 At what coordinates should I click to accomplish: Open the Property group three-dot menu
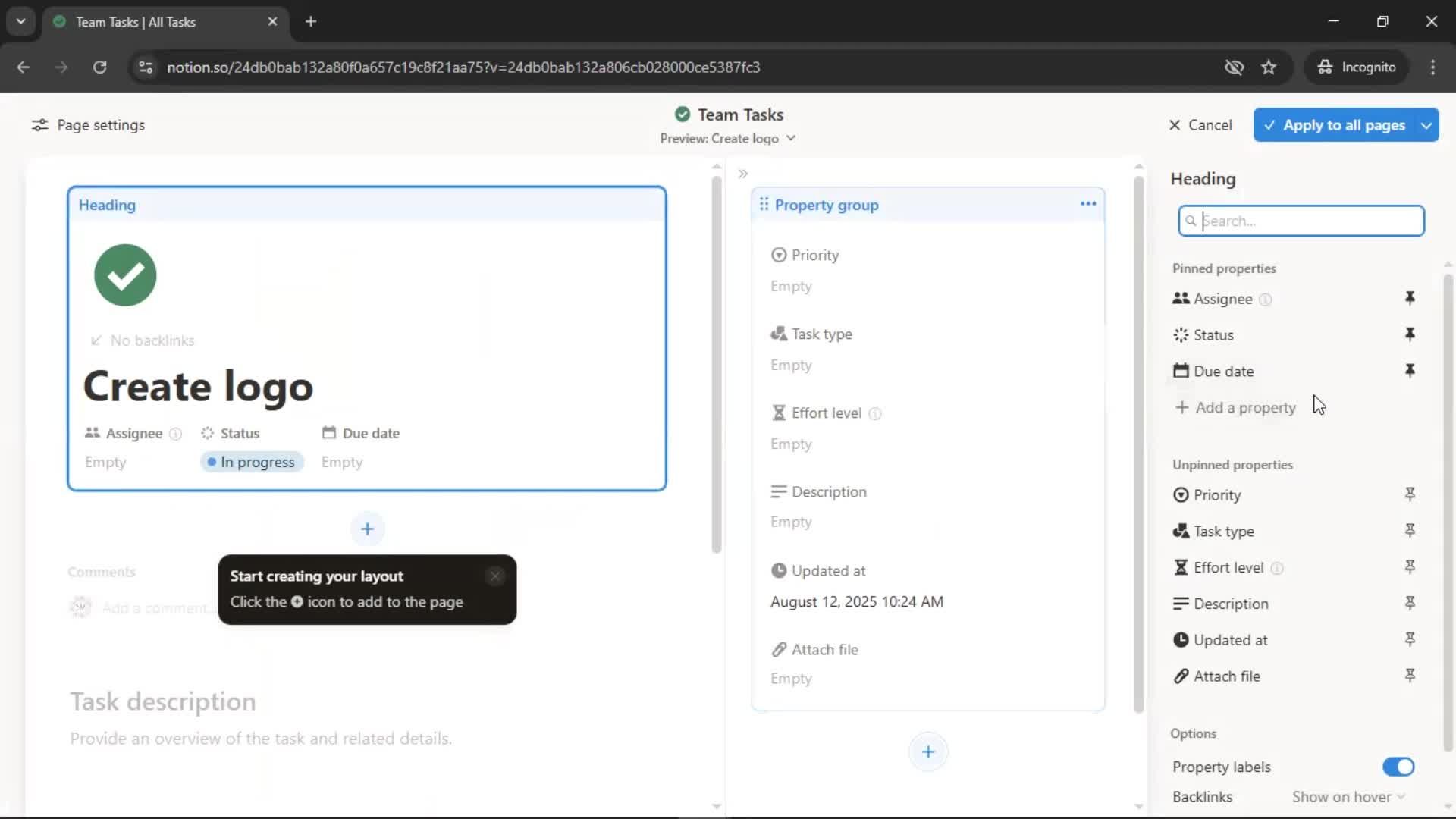pos(1088,204)
